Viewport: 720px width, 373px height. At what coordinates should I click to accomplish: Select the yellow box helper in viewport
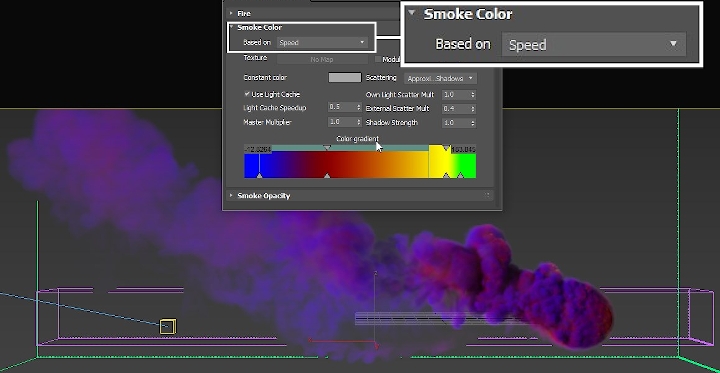(168, 326)
